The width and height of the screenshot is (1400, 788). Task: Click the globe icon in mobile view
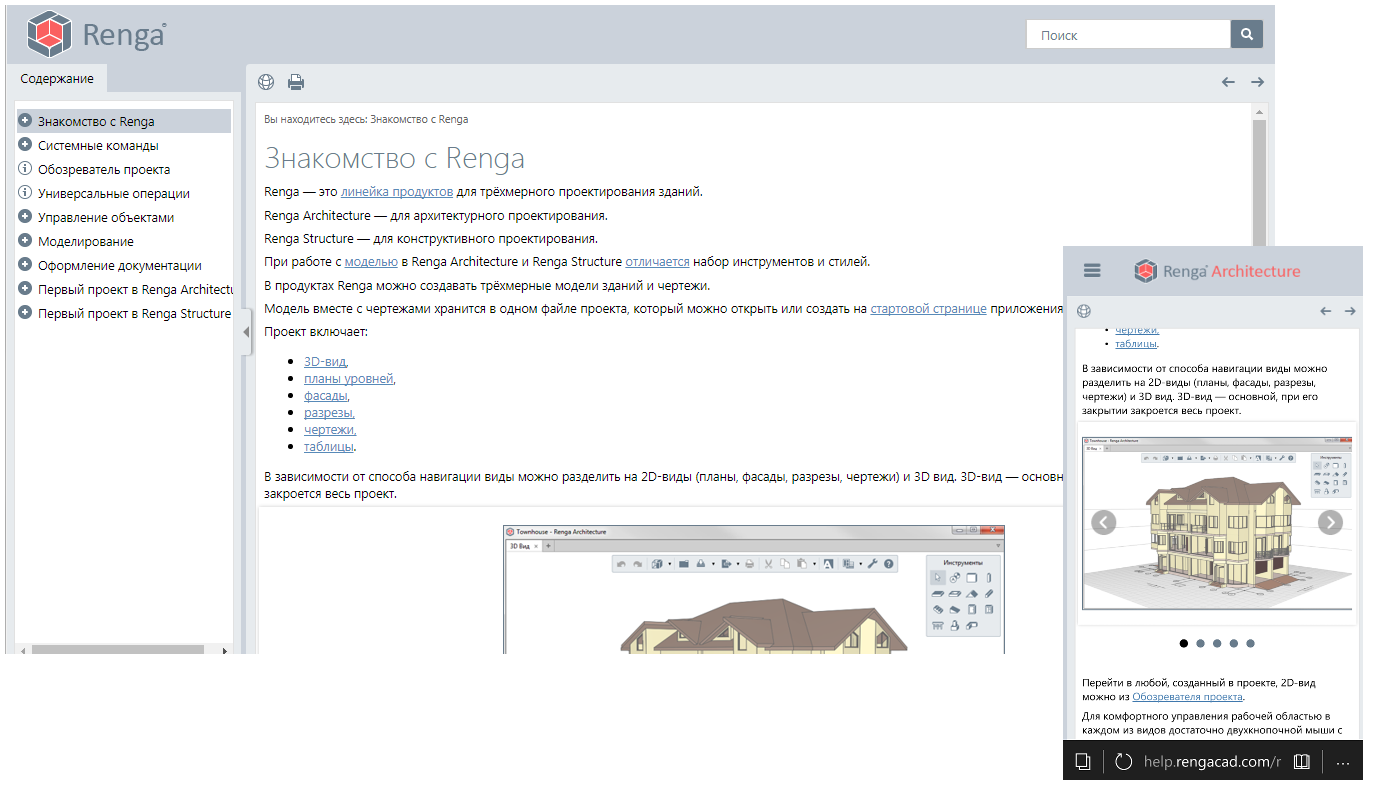coord(1084,311)
